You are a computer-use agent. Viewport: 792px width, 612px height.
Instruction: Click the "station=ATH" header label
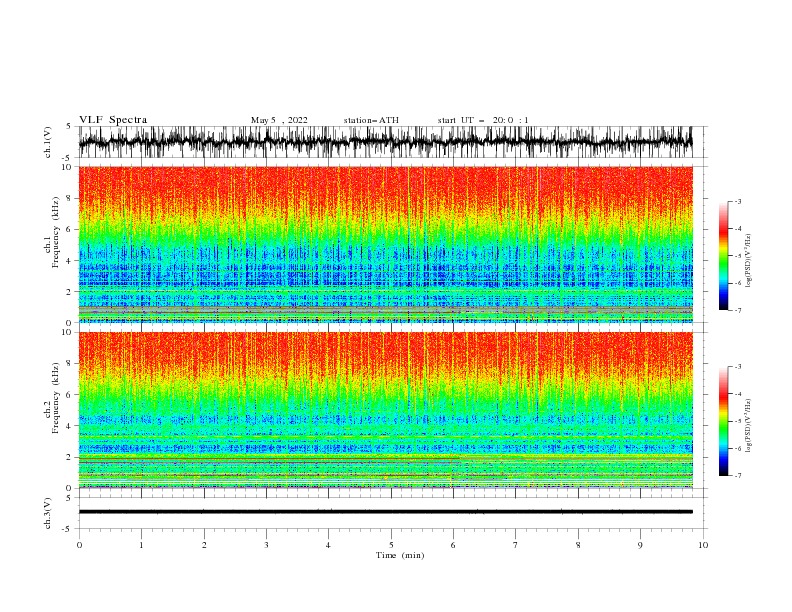coord(371,120)
